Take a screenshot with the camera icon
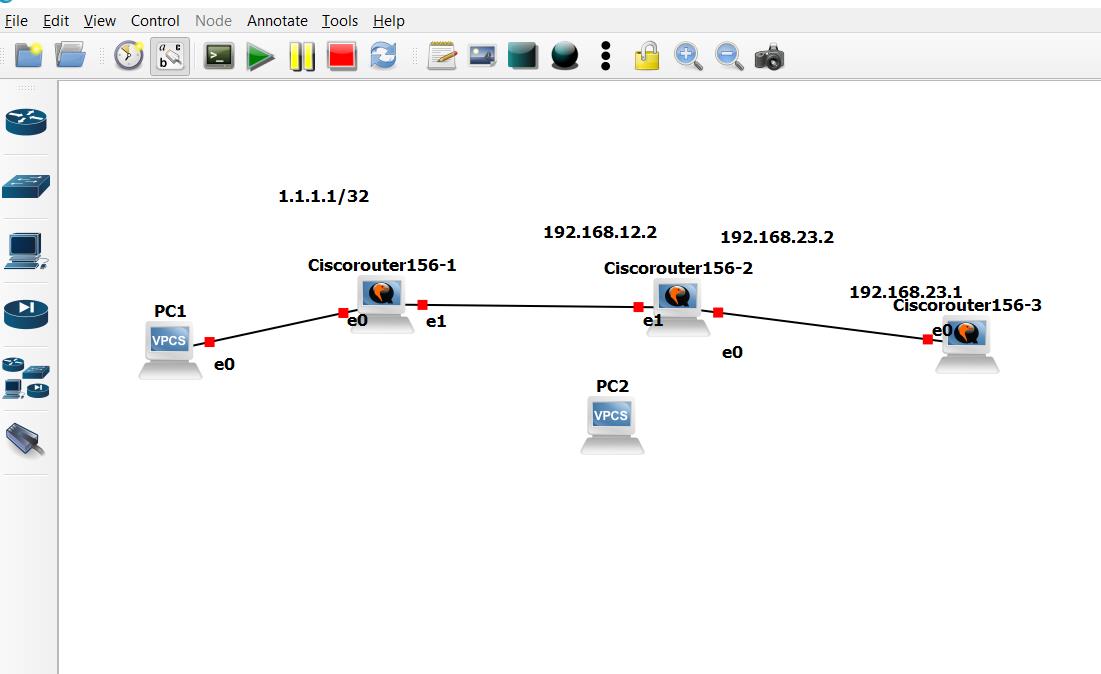Image resolution: width=1101 pixels, height=674 pixels. (x=769, y=57)
